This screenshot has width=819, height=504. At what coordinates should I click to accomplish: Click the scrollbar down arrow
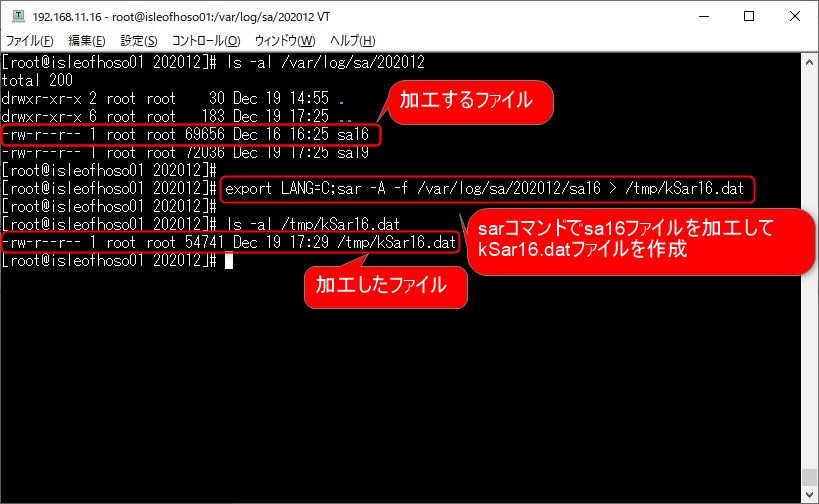tap(810, 495)
